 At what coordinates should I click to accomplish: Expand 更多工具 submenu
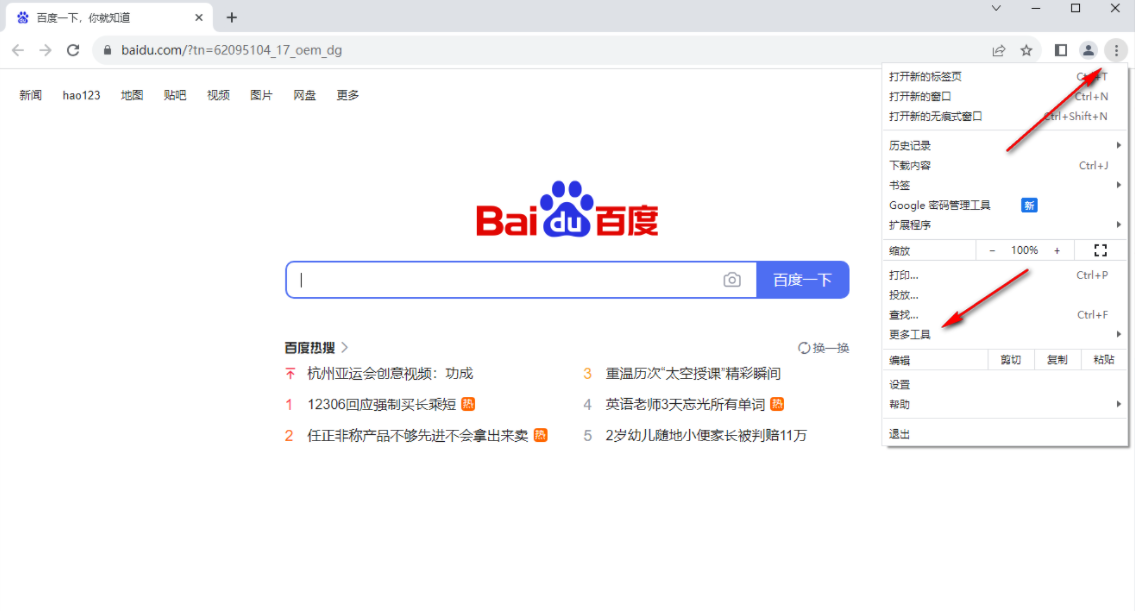point(1005,334)
